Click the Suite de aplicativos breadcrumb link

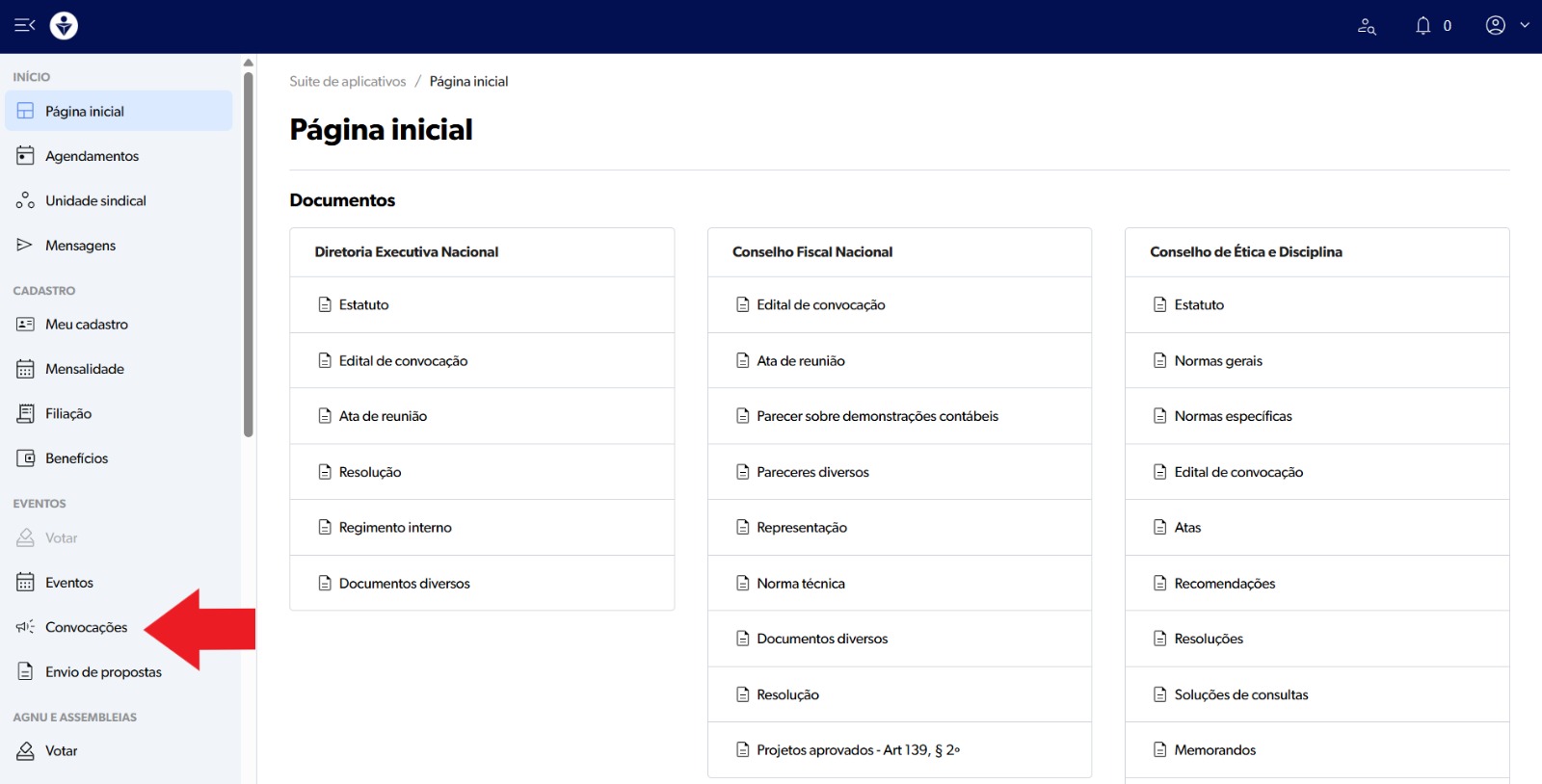(347, 82)
